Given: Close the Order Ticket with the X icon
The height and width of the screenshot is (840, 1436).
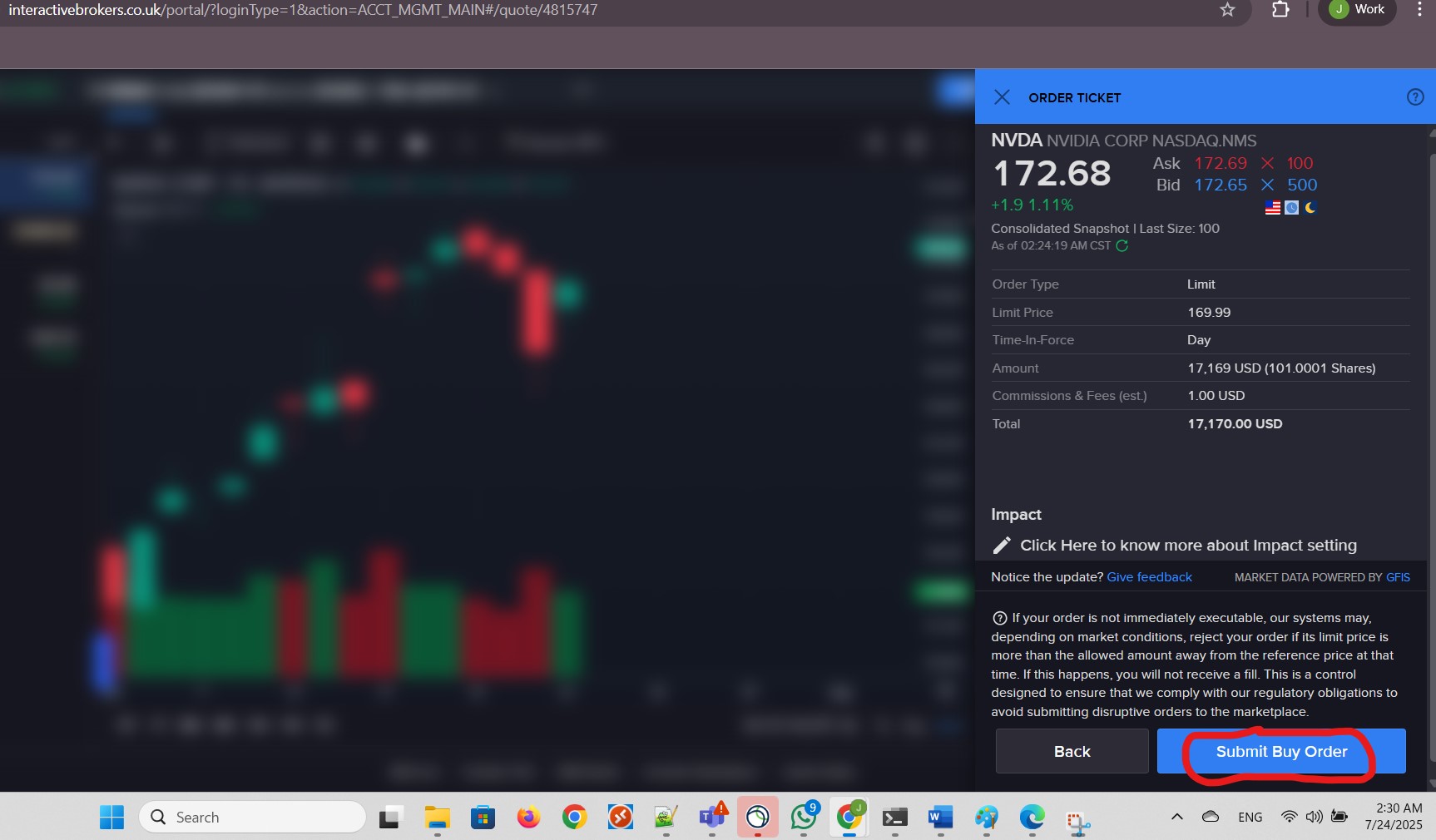Looking at the screenshot, I should 1002,97.
